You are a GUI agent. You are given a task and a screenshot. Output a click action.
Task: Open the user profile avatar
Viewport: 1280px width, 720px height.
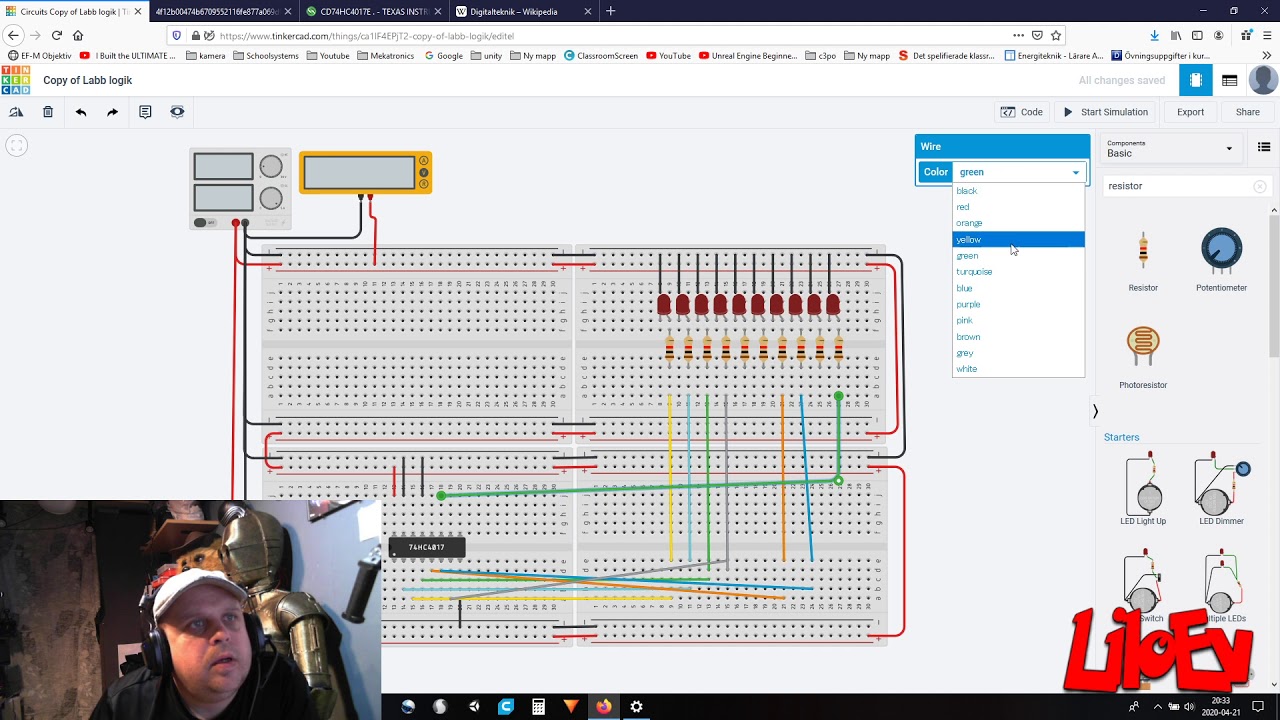(x=1264, y=80)
